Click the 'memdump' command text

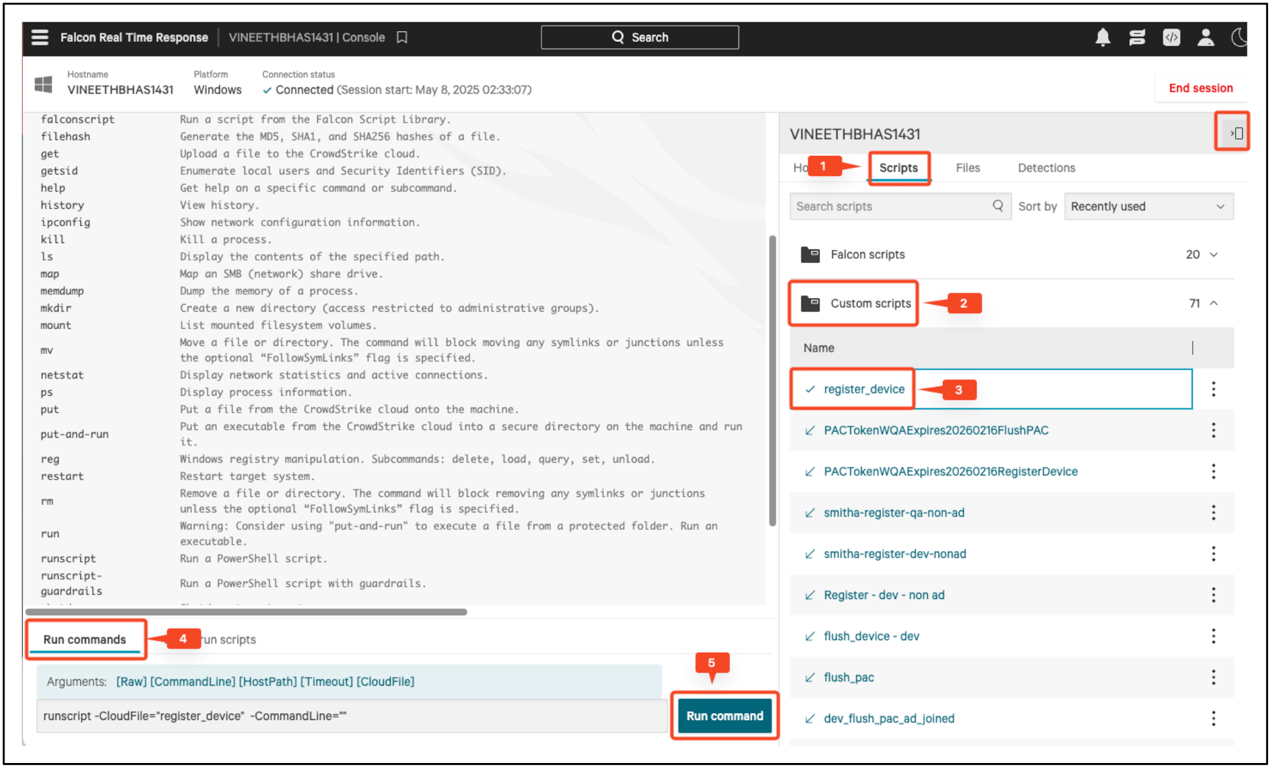point(62,291)
